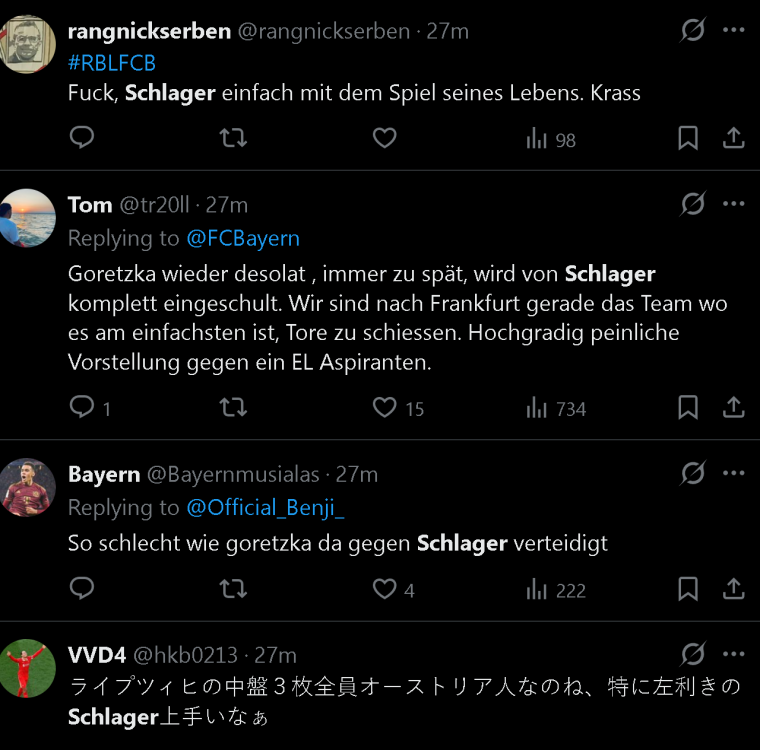
Task: Open more options on rangnickserben's tweet
Action: click(x=734, y=30)
